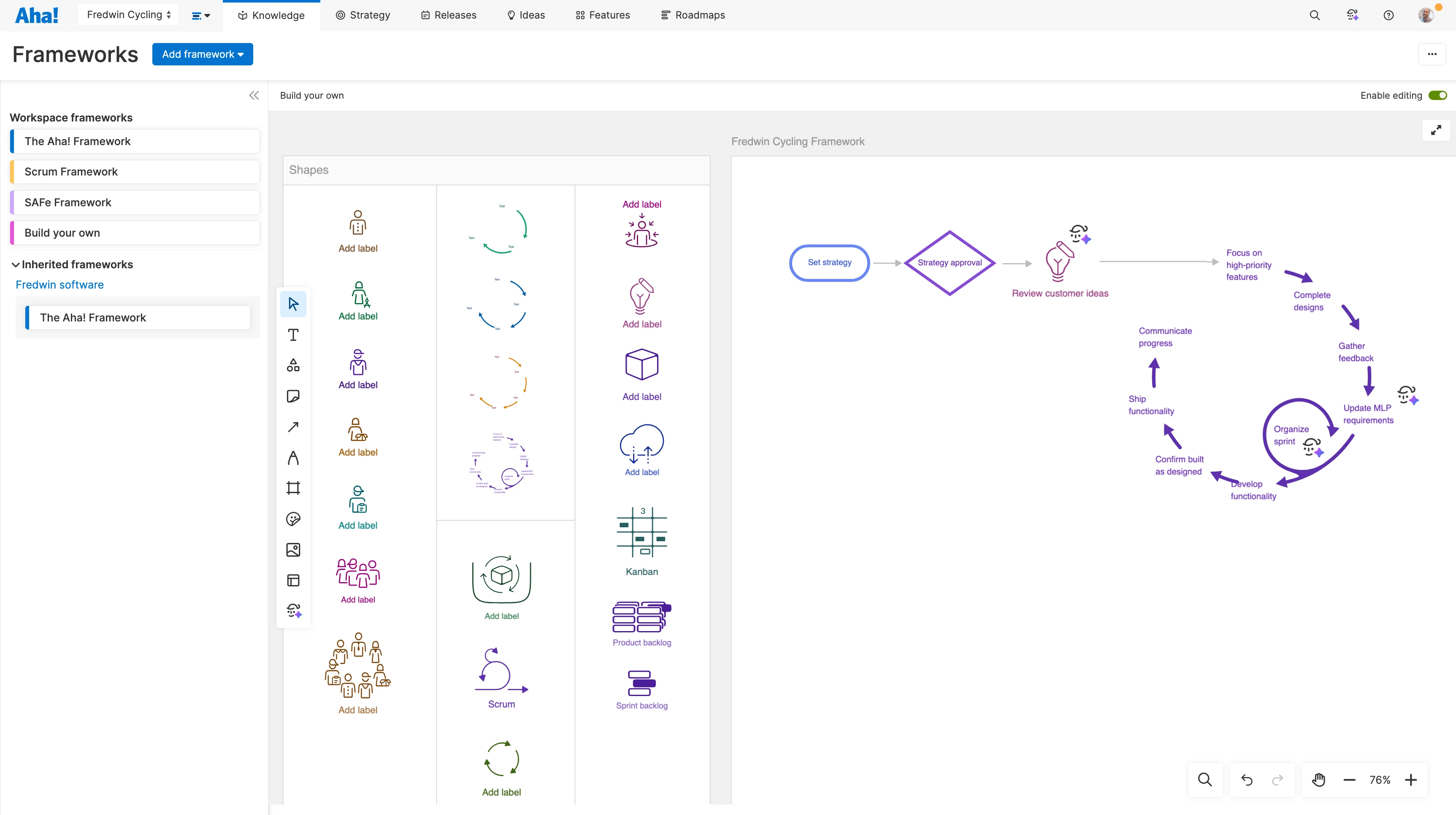Switch to the Releases tab
Viewport: 1456px width, 815px height.
[448, 15]
